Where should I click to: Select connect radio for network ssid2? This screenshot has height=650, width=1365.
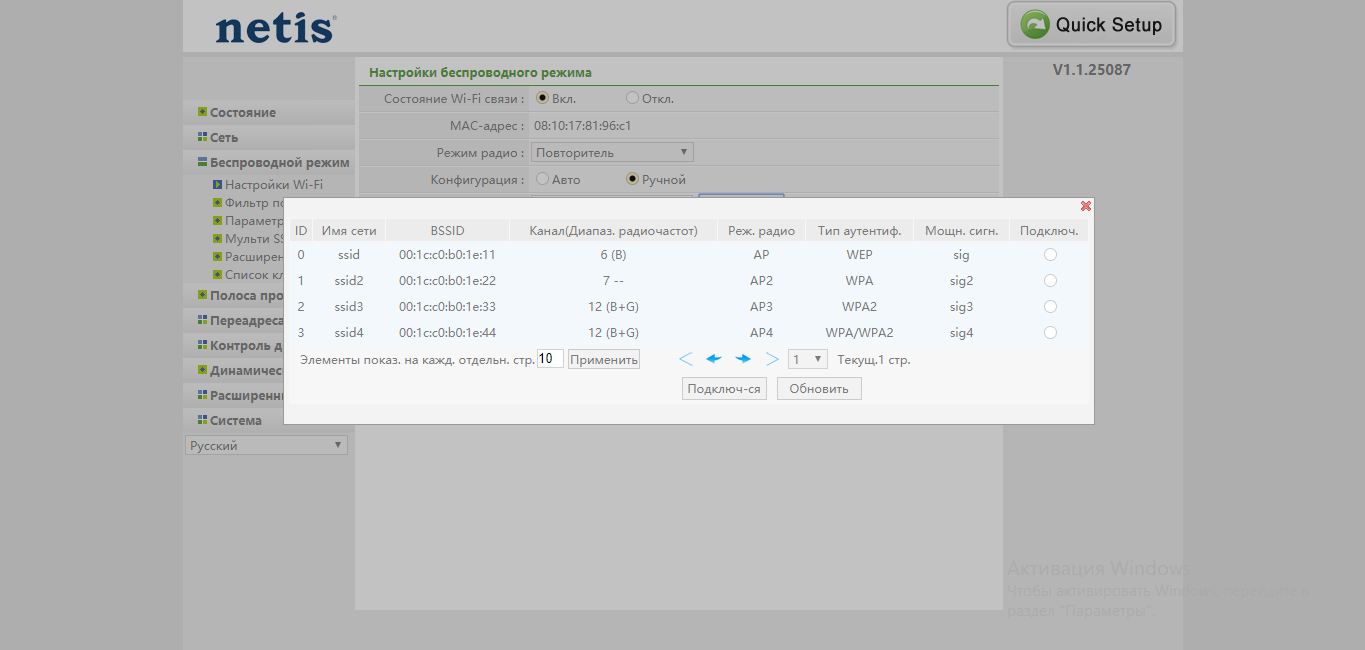[1050, 281]
